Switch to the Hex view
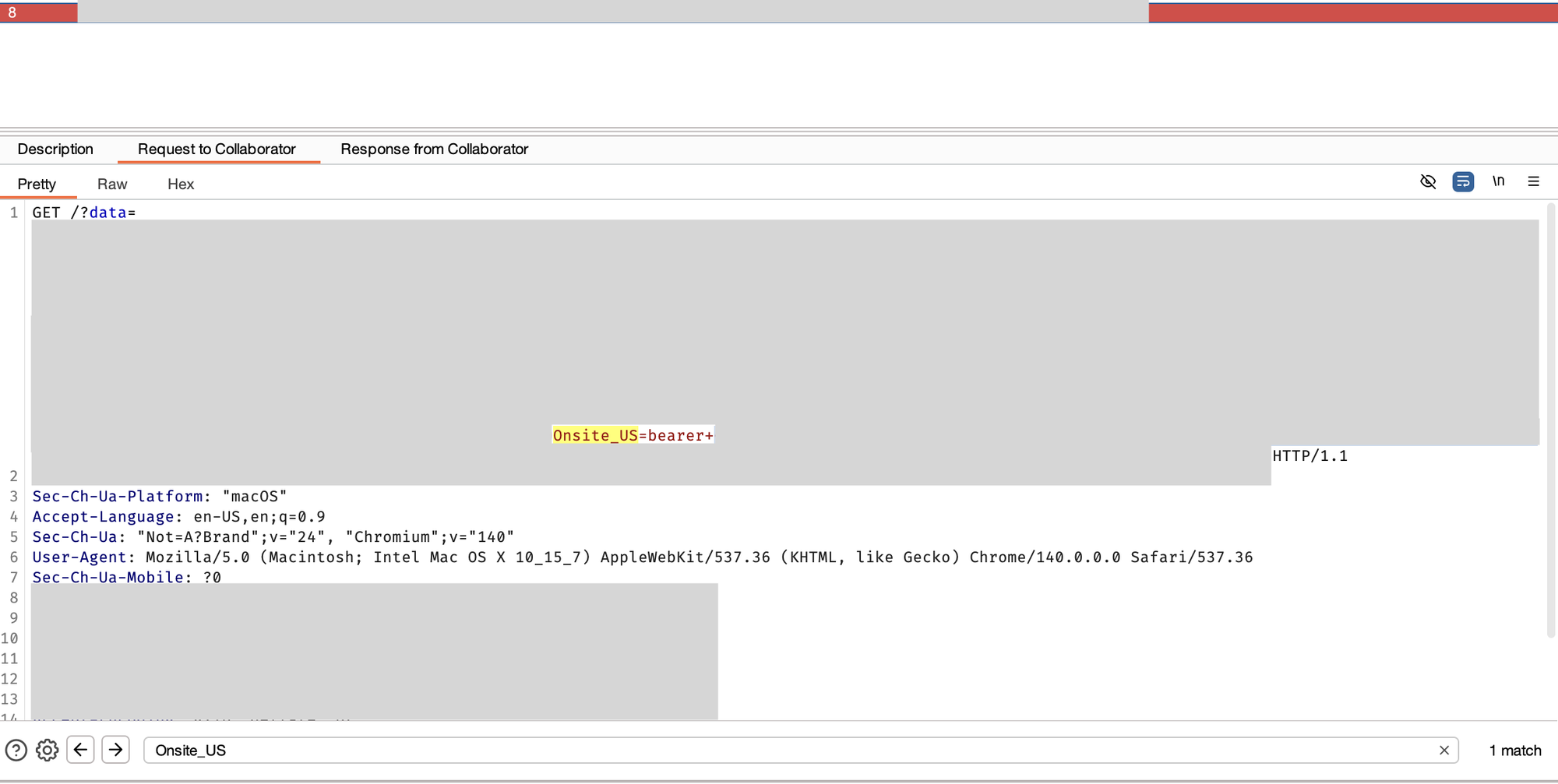The height and width of the screenshot is (784, 1558). click(181, 184)
